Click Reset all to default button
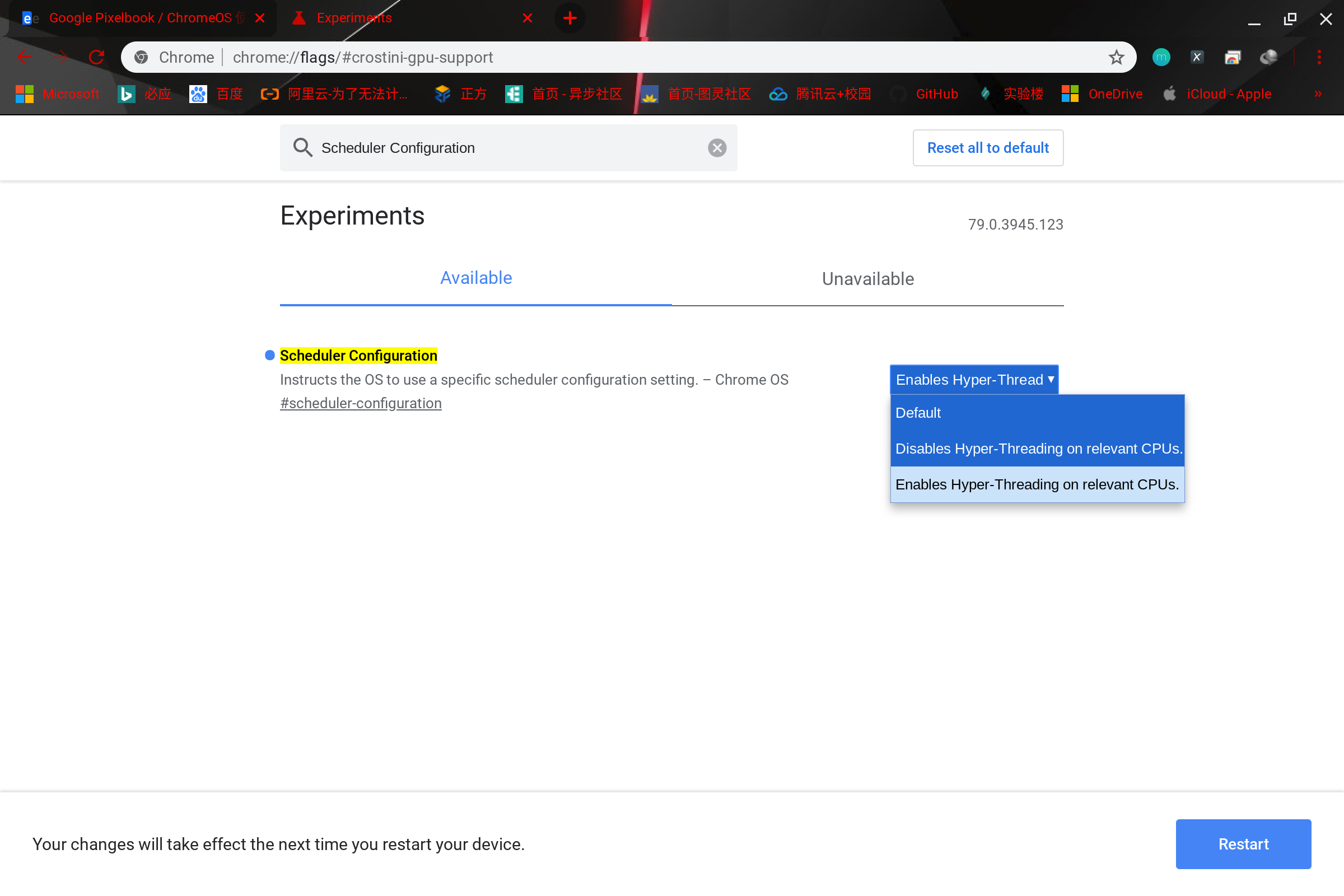1344x896 pixels. pyautogui.click(x=987, y=148)
